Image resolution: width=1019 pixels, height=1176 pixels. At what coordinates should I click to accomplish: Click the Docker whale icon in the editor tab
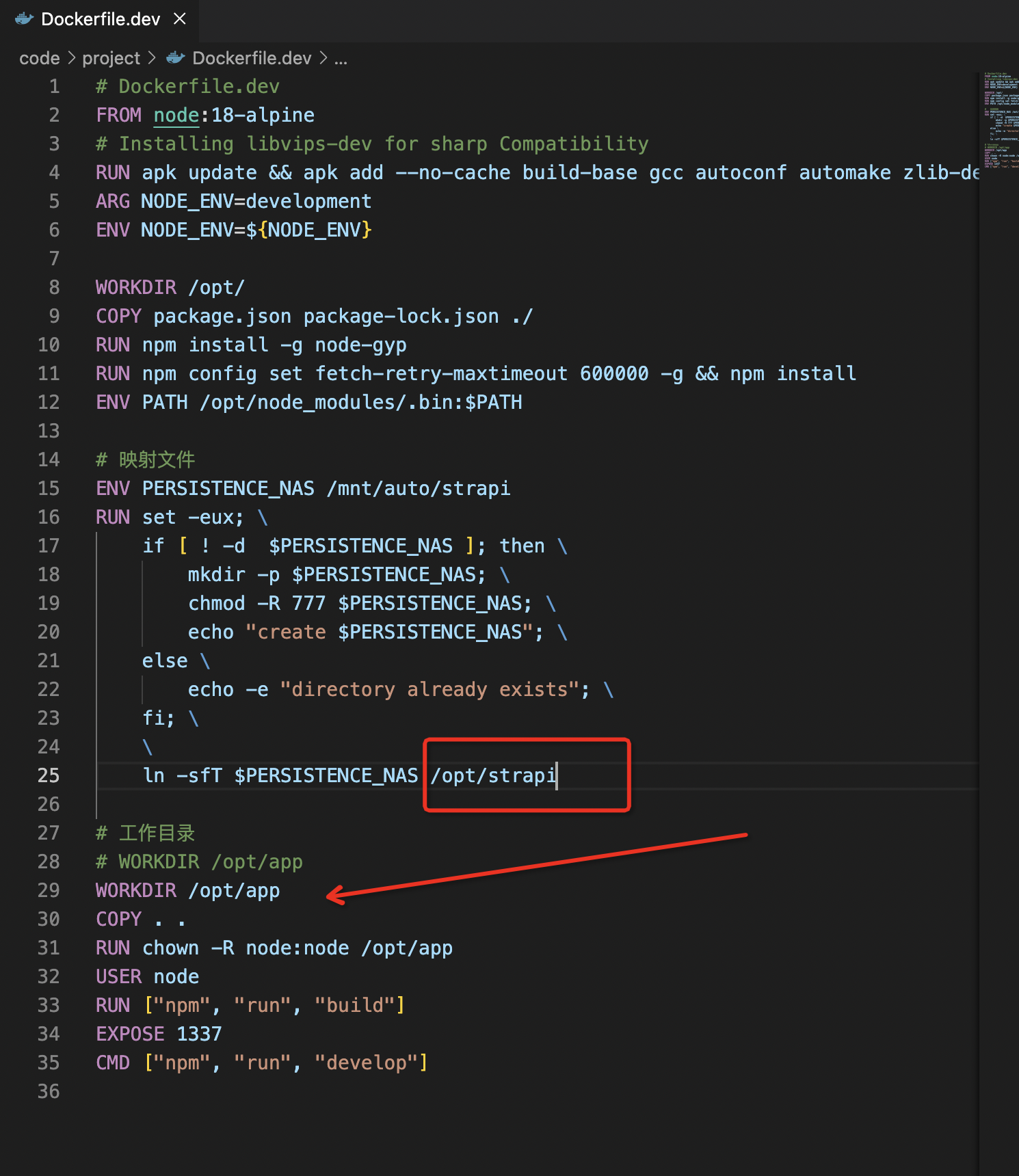click(25, 18)
